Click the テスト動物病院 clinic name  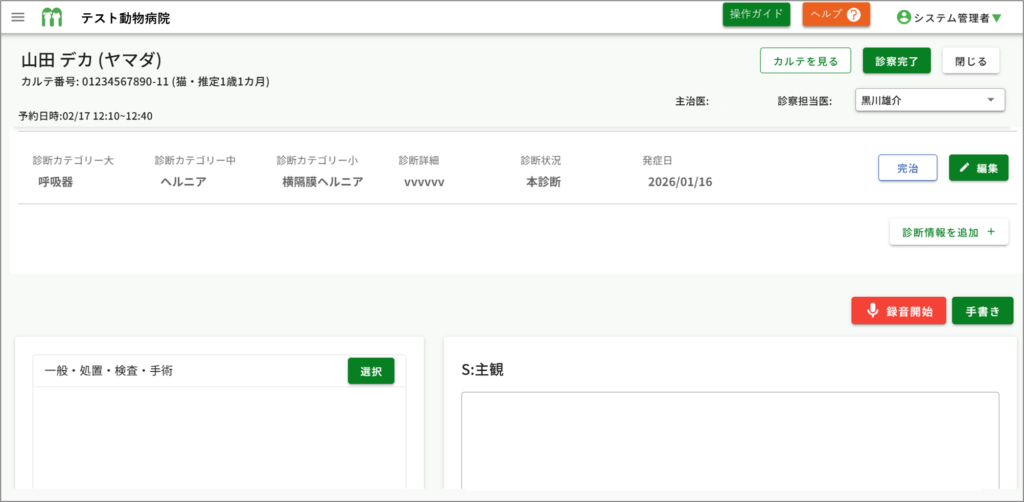click(x=125, y=18)
